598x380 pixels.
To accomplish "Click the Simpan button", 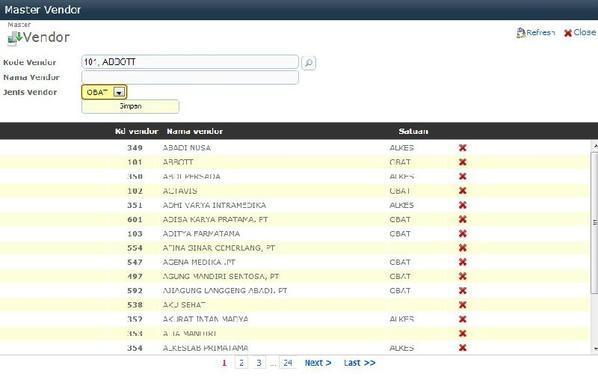I will pos(130,106).
